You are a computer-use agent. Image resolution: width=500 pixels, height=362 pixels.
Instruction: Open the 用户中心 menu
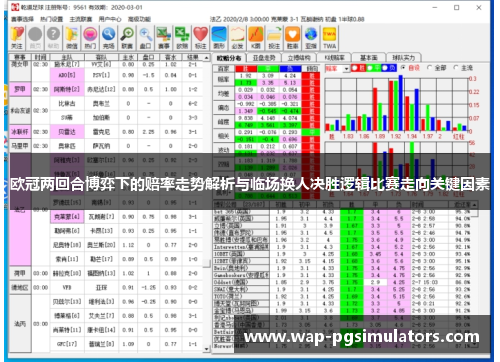pyautogui.click(x=110, y=19)
